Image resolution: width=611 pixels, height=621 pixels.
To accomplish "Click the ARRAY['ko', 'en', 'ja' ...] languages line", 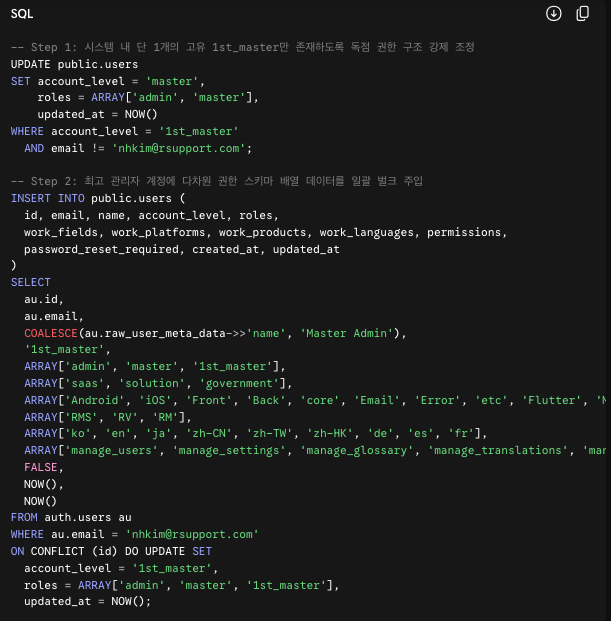I will click(255, 434).
